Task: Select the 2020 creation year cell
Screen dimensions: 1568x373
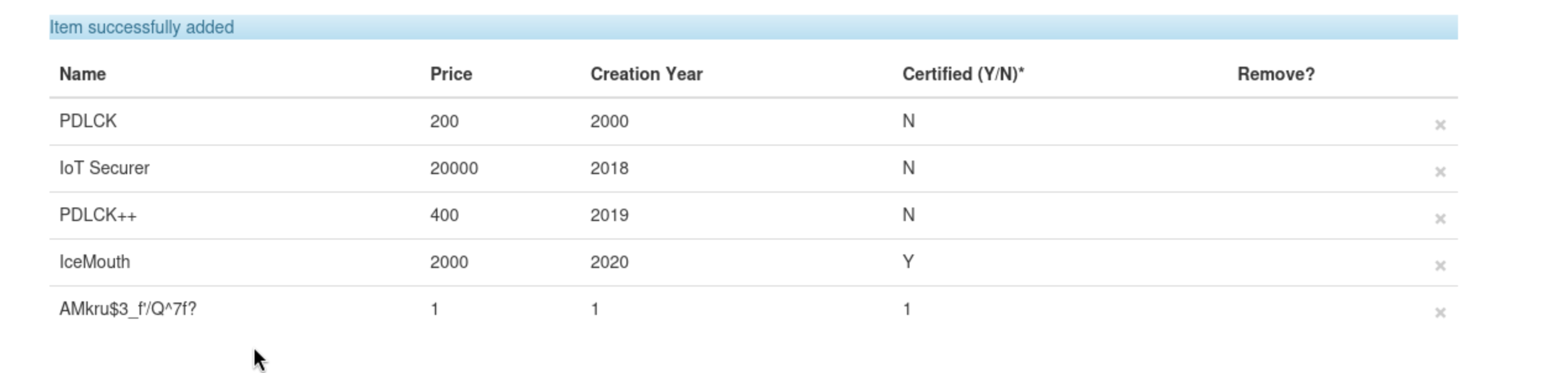Action: [x=609, y=262]
